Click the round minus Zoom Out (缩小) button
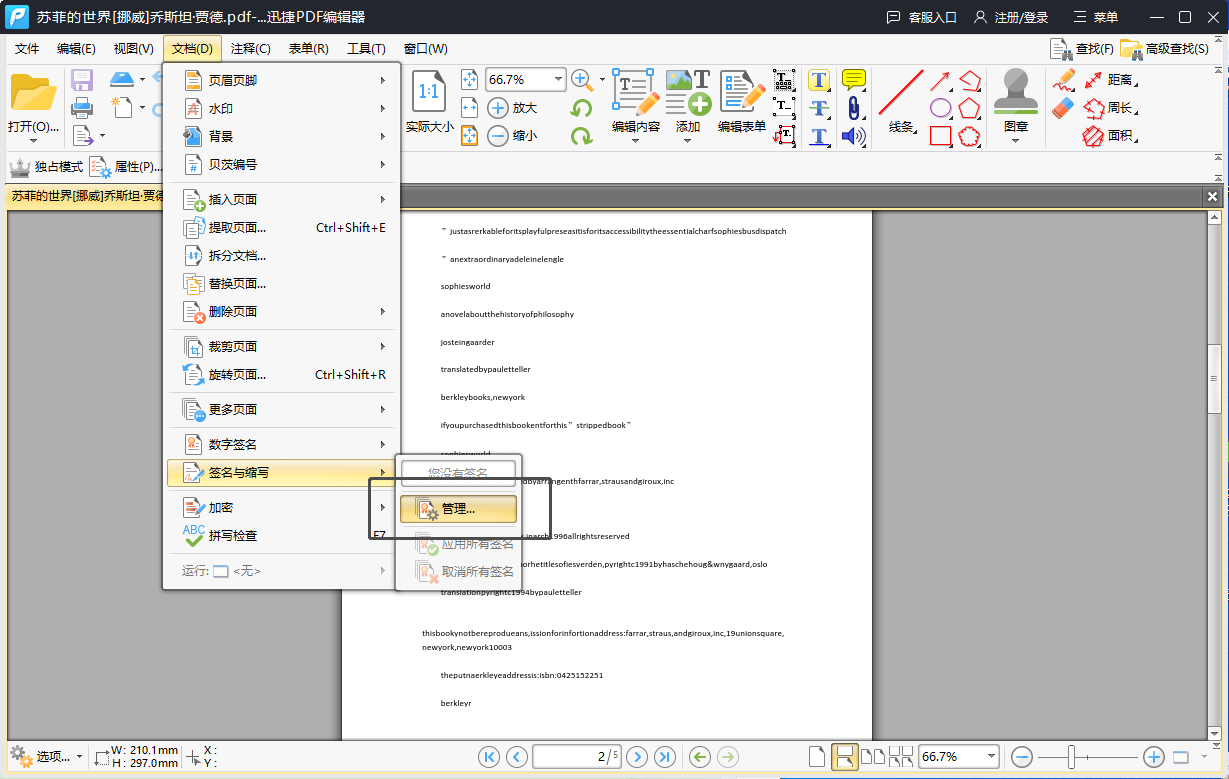 pyautogui.click(x=498, y=136)
